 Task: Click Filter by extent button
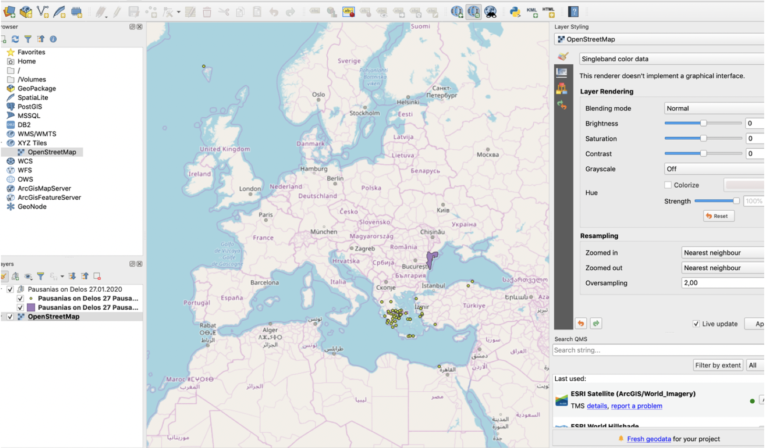click(718, 365)
